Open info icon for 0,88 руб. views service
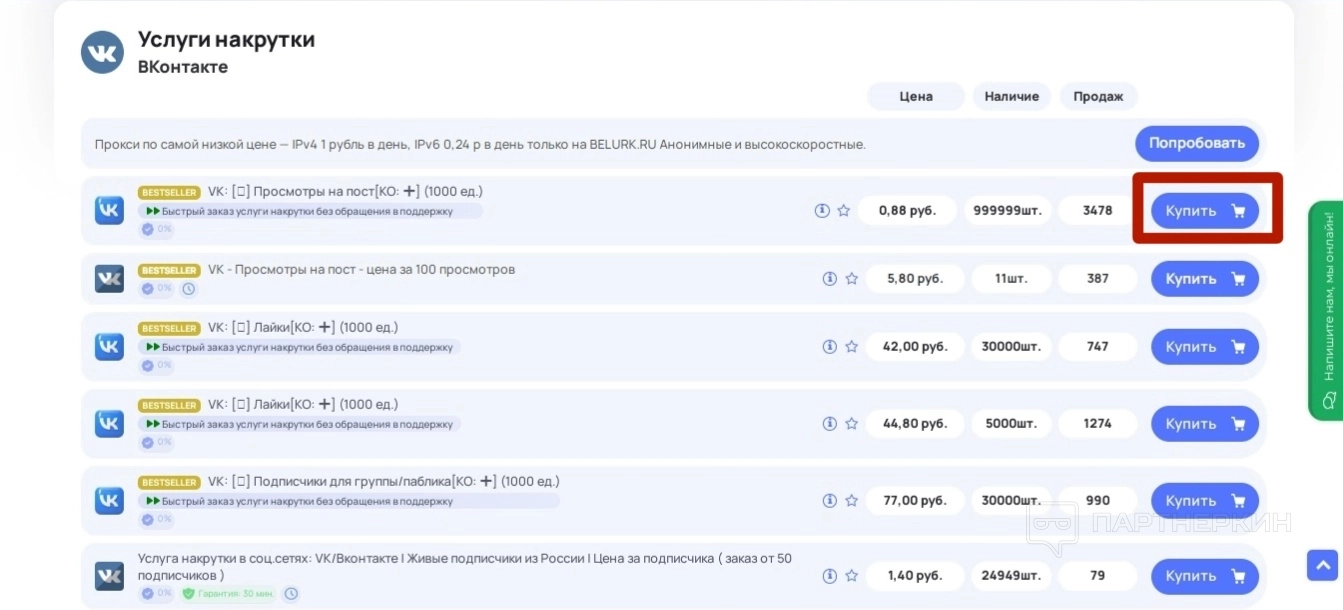 point(822,211)
